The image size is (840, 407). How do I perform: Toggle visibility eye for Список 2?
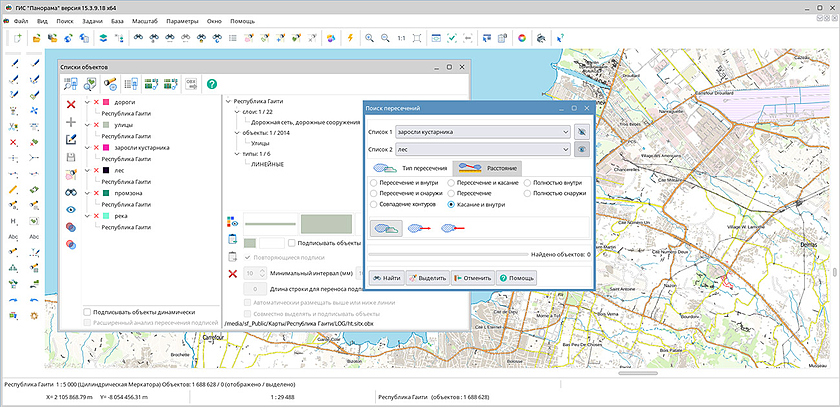(x=581, y=149)
